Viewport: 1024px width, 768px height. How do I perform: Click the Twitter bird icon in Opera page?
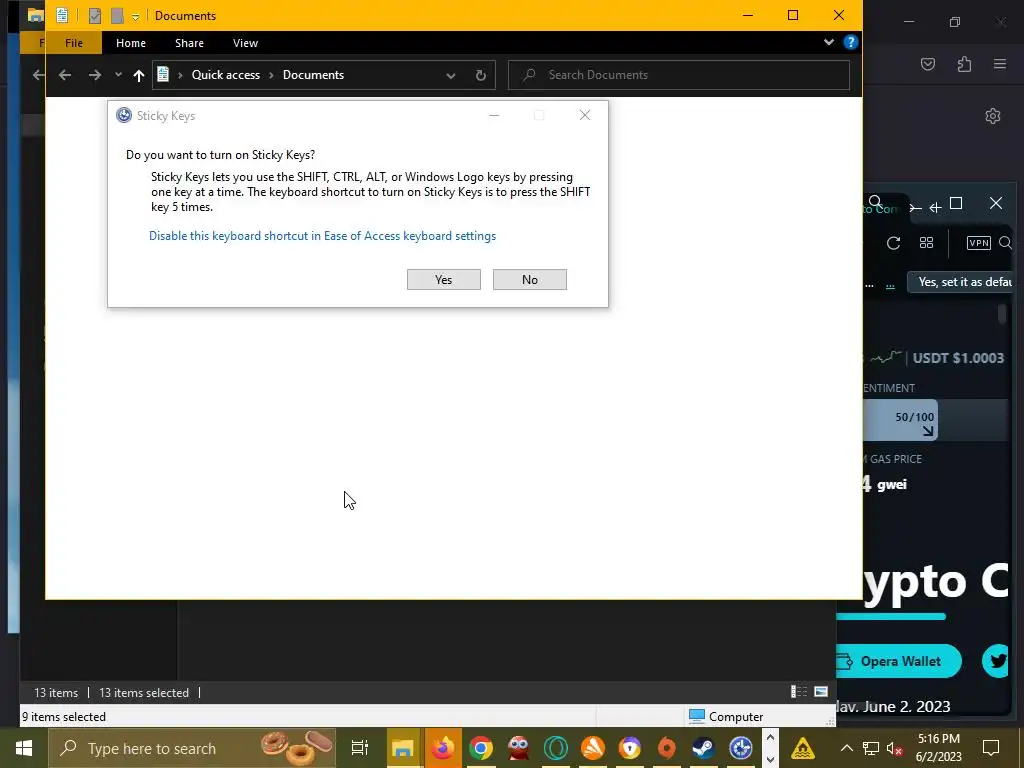997,661
